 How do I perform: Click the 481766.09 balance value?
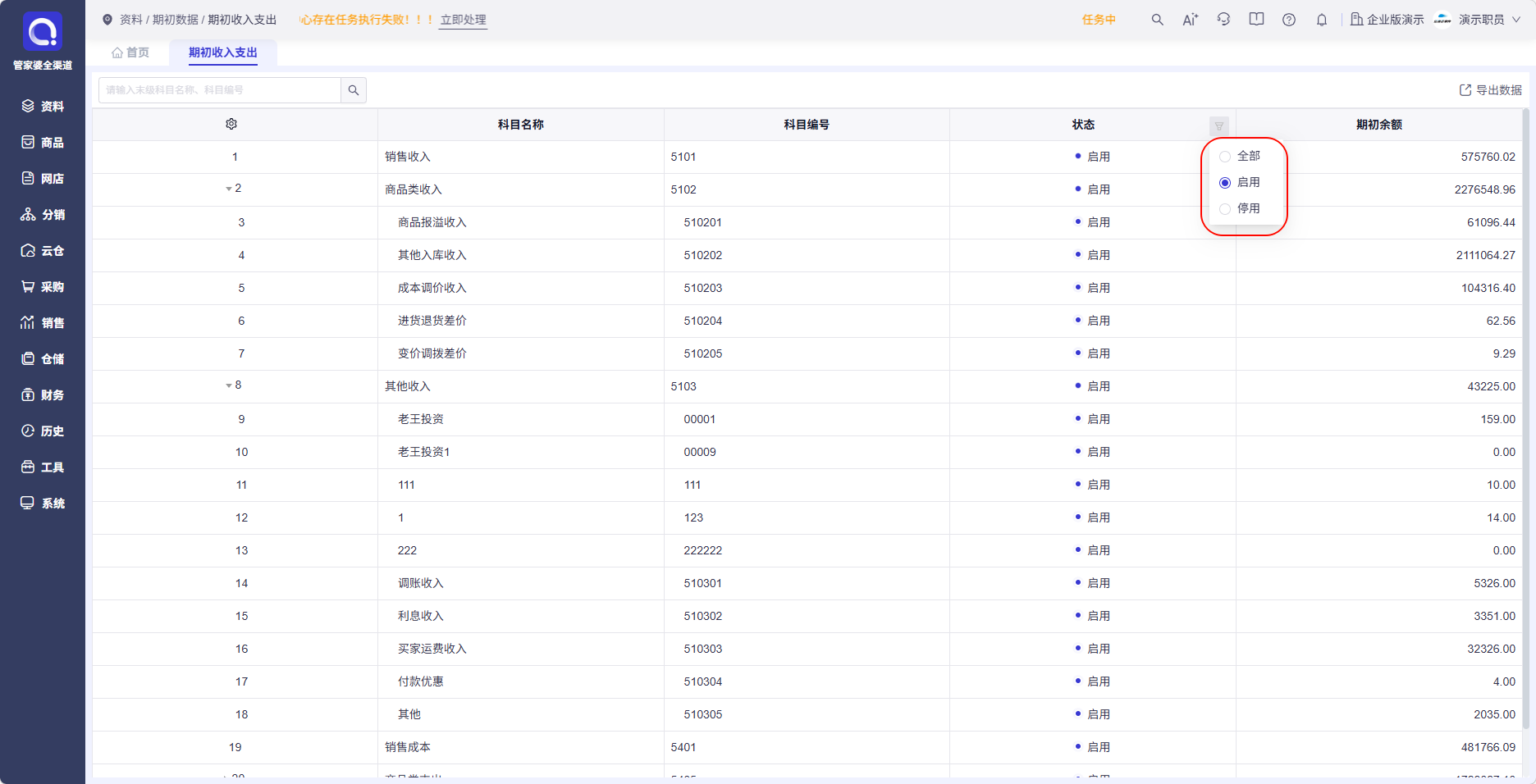1488,747
